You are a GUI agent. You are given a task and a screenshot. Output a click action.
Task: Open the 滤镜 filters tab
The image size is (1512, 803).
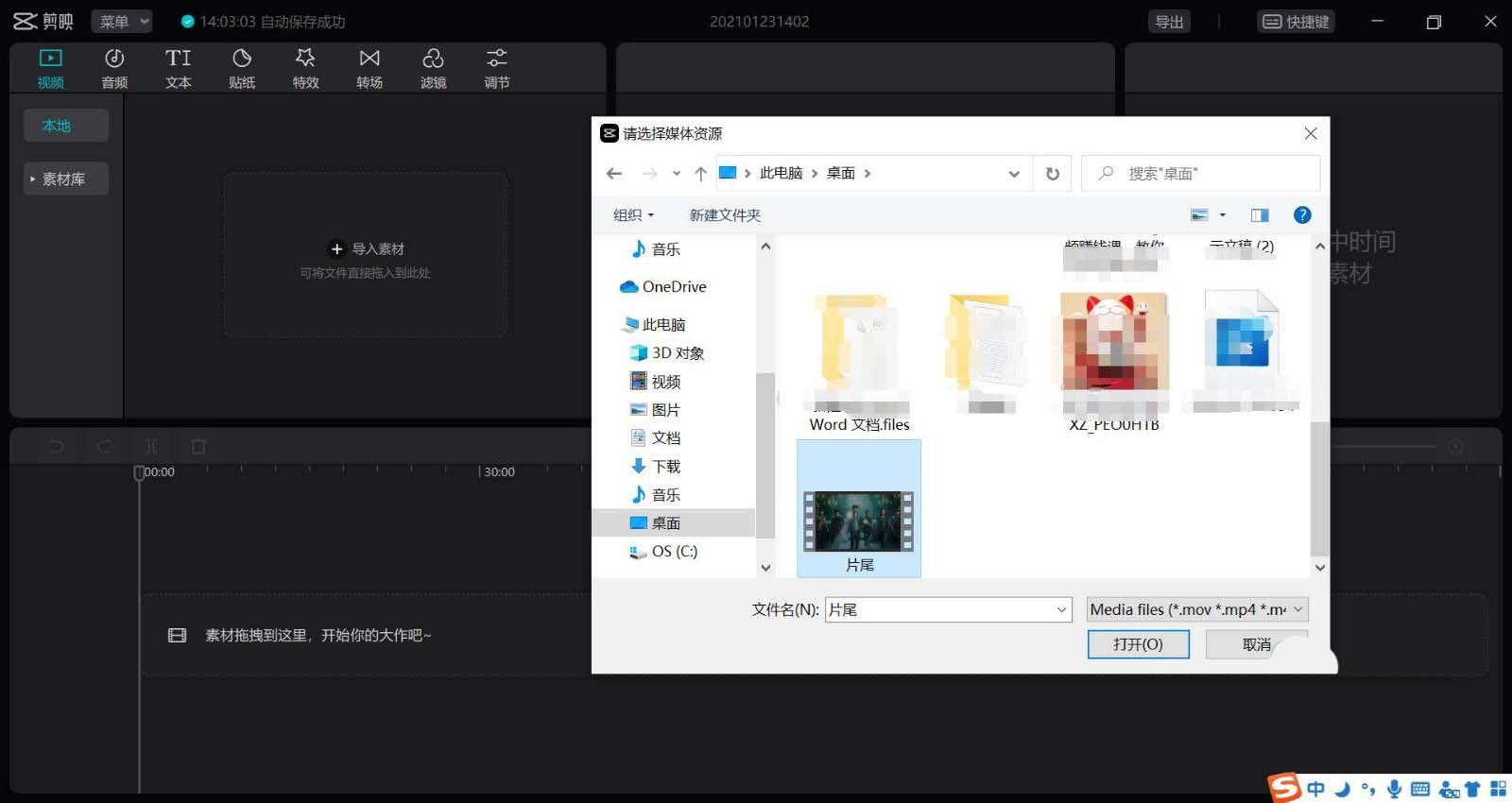point(433,69)
